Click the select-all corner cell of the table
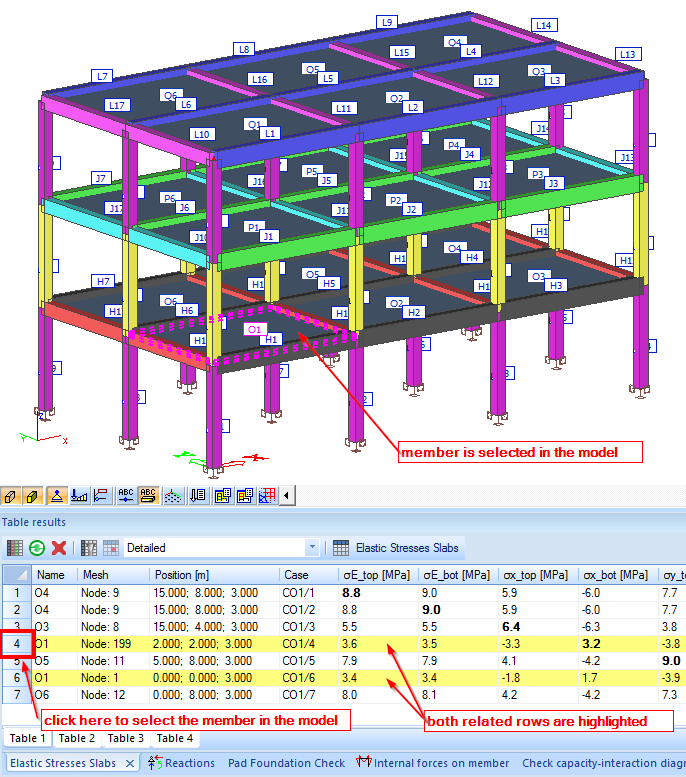This screenshot has width=686, height=777. (16, 575)
